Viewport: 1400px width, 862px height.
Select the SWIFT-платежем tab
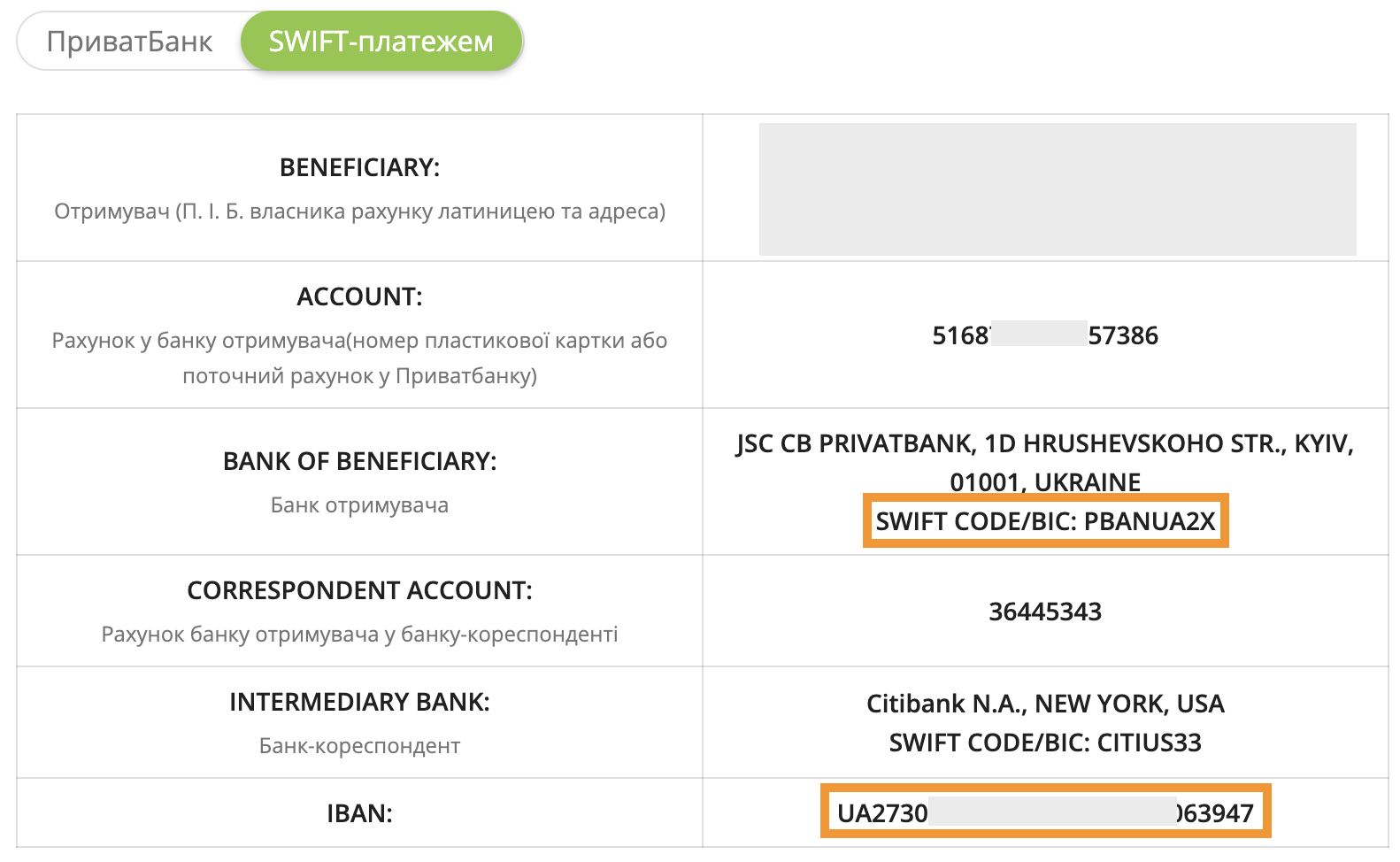pos(381,42)
